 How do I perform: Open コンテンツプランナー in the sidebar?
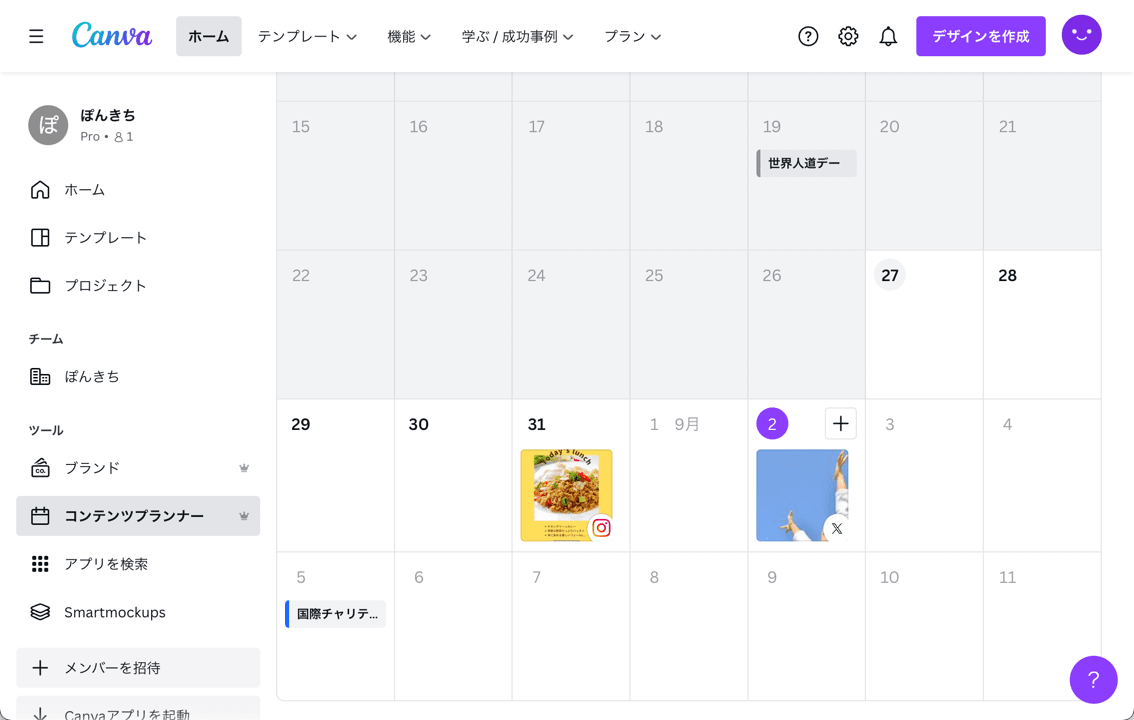(138, 516)
